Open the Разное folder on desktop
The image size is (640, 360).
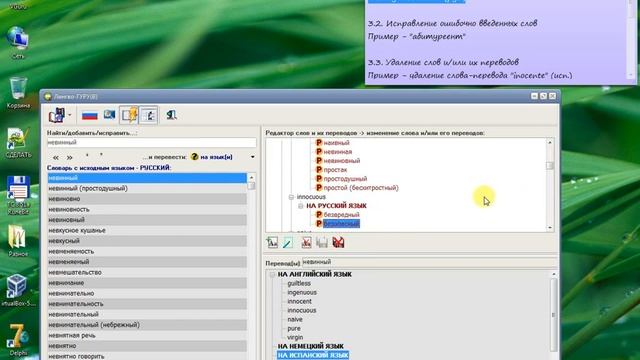pyautogui.click(x=18, y=241)
